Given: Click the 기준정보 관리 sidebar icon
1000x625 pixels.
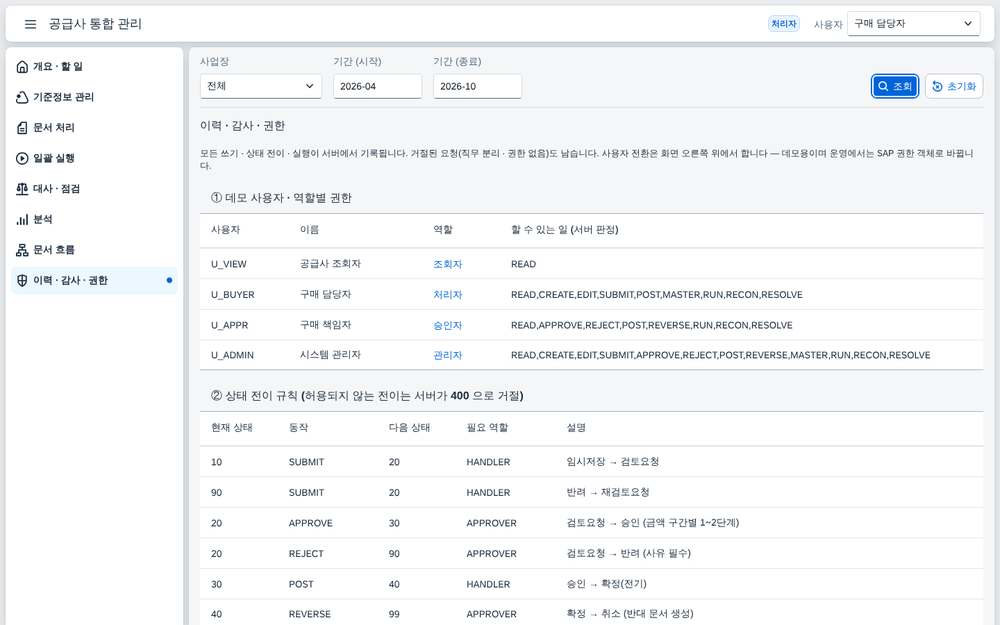Looking at the screenshot, I should coord(22,97).
